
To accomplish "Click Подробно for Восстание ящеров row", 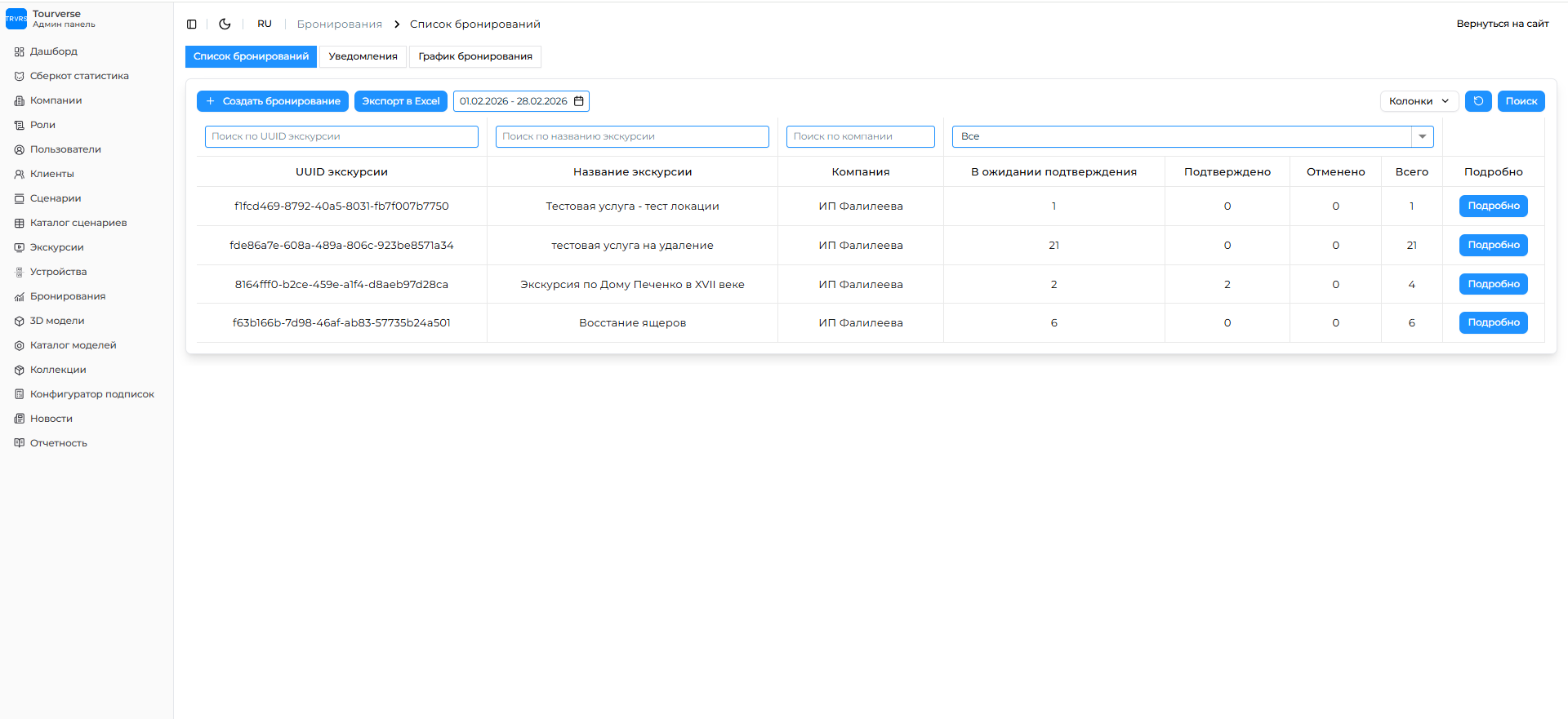I will [x=1493, y=323].
